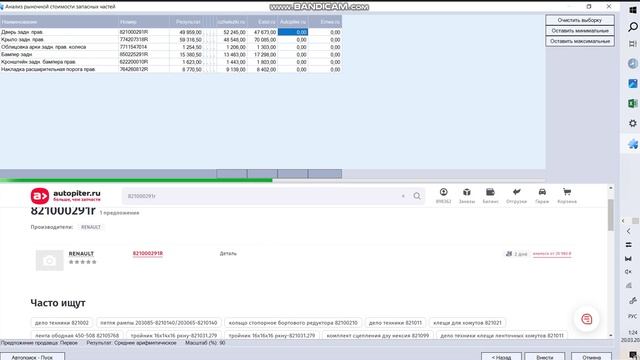Select the Накладка расширительная порога прав. row
This screenshot has width=640, height=360.
tap(171, 69)
